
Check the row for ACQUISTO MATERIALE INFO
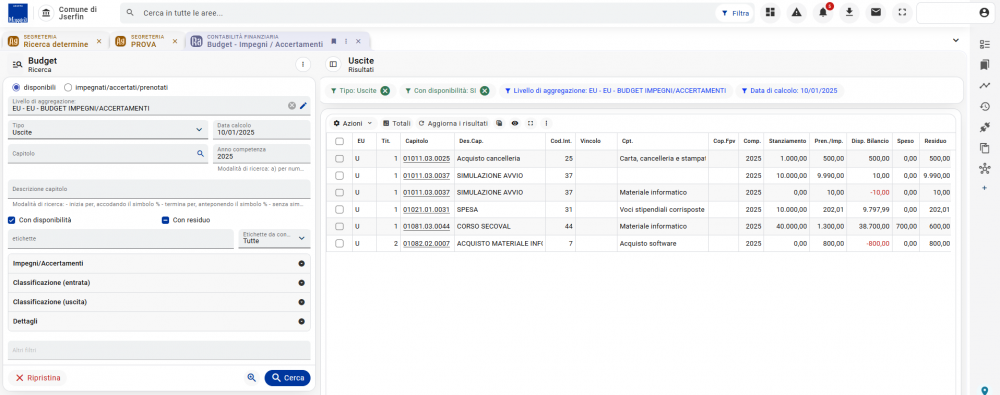point(339,243)
